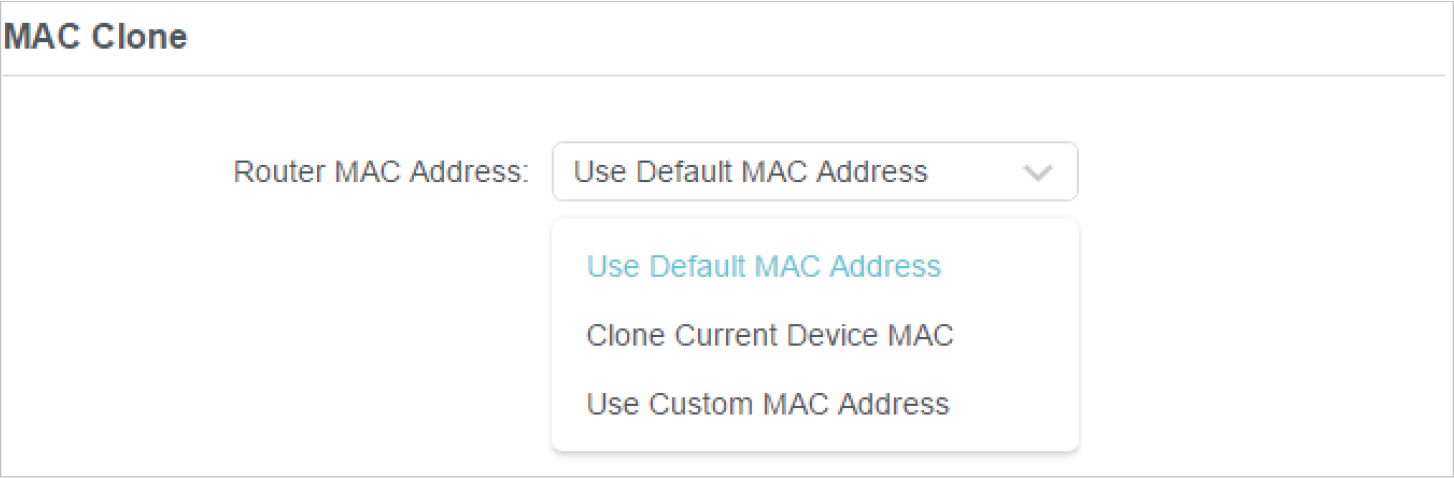Close the dropdown using its down arrow

[x=1038, y=173]
